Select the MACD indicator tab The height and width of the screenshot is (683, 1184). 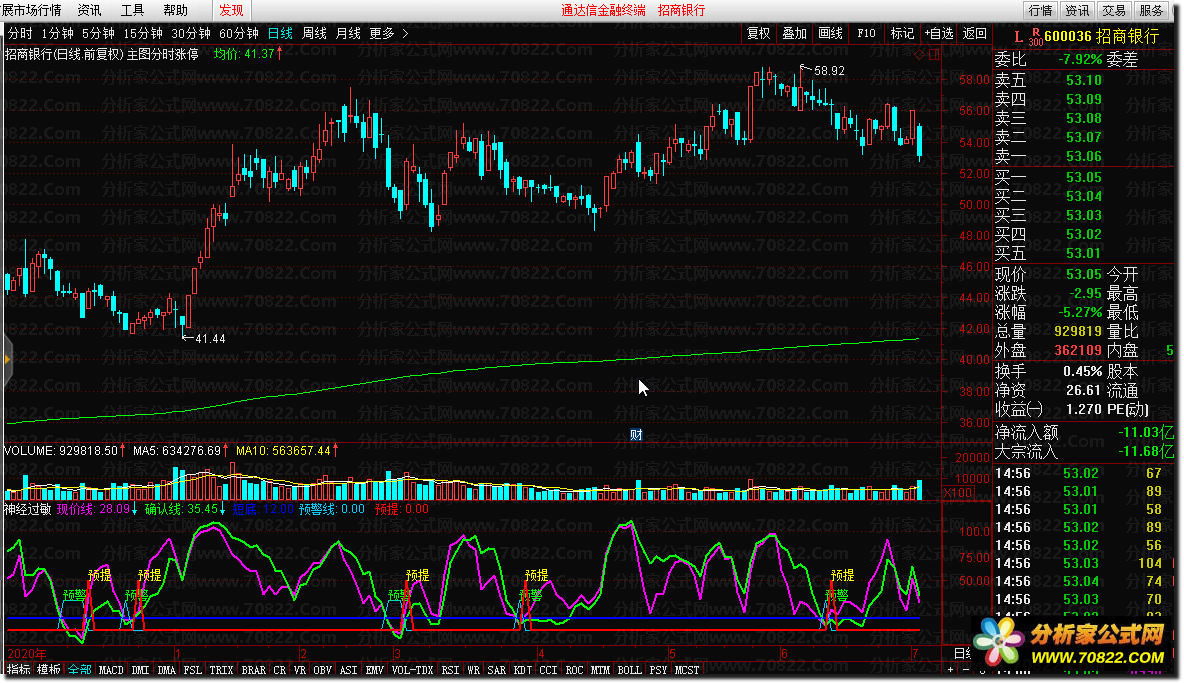[x=111, y=669]
